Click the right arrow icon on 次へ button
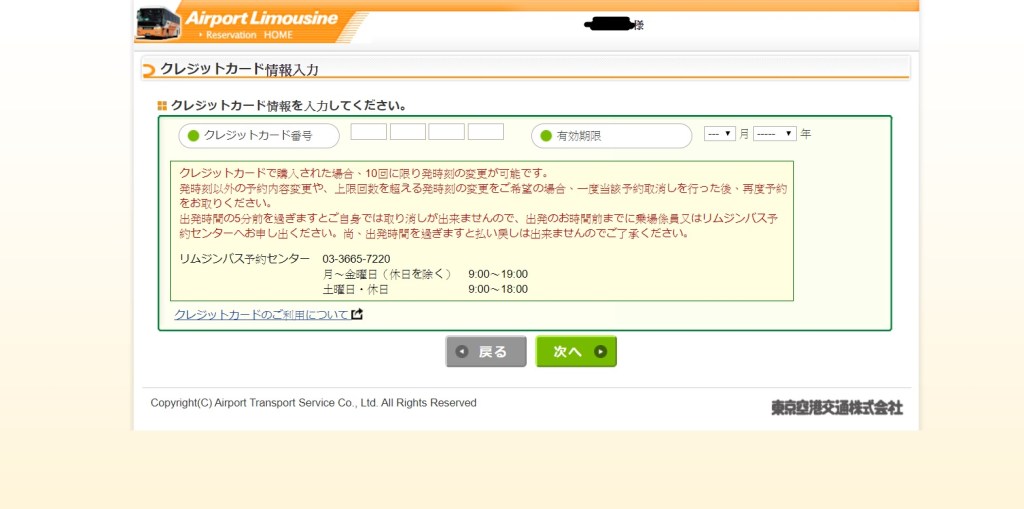The image size is (1024, 509). pyautogui.click(x=600, y=352)
